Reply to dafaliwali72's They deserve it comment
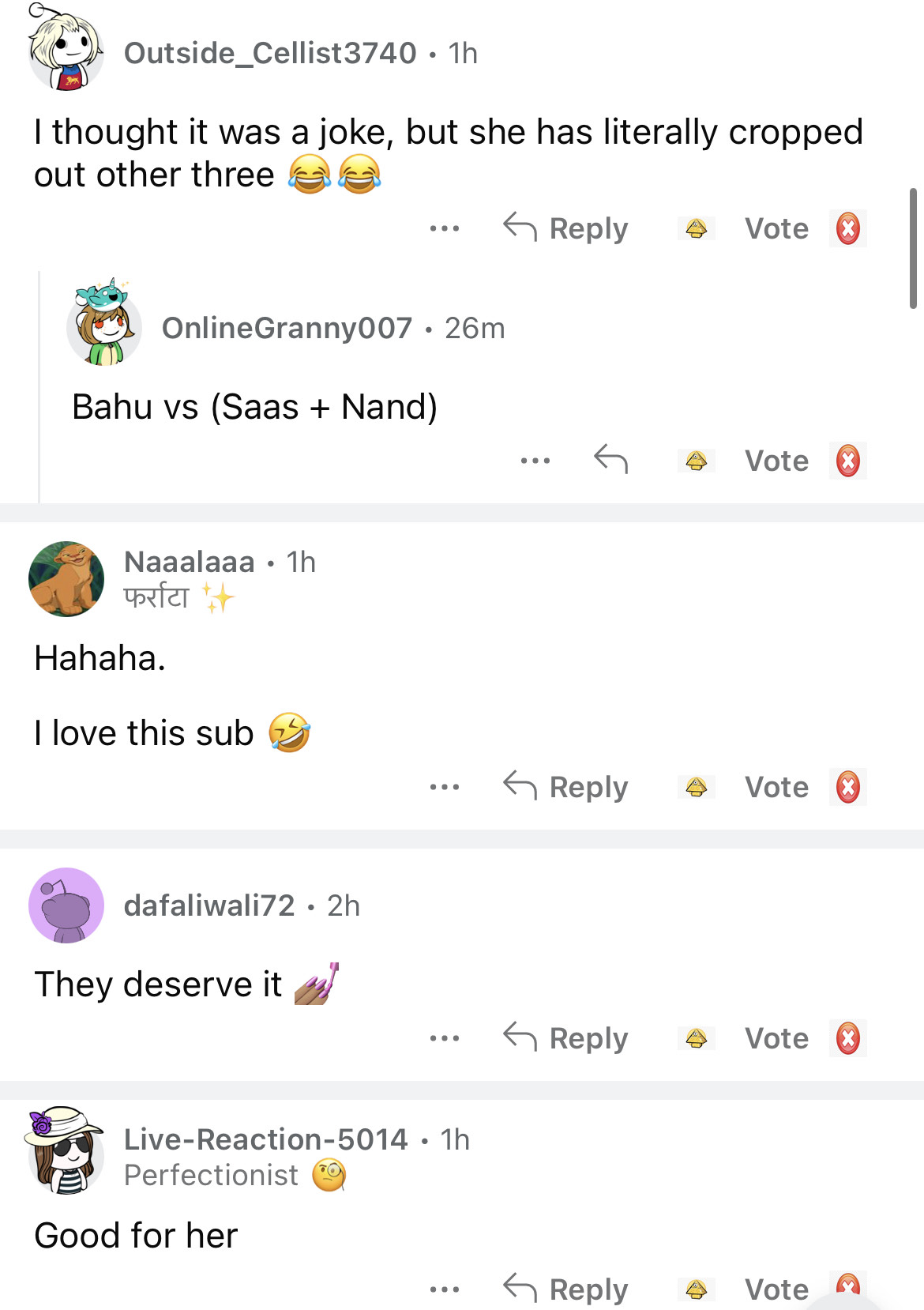The image size is (924, 1310). pos(566,1038)
